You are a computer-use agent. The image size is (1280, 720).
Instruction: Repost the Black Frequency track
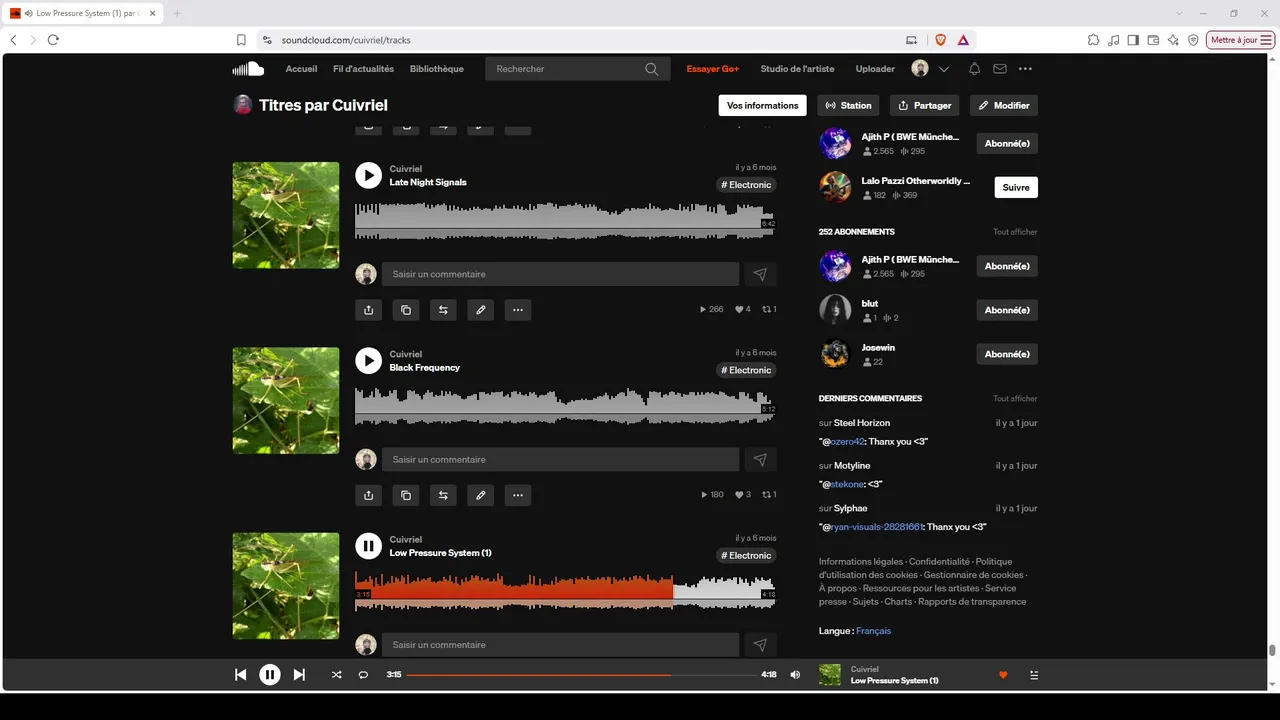pyautogui.click(x=443, y=495)
